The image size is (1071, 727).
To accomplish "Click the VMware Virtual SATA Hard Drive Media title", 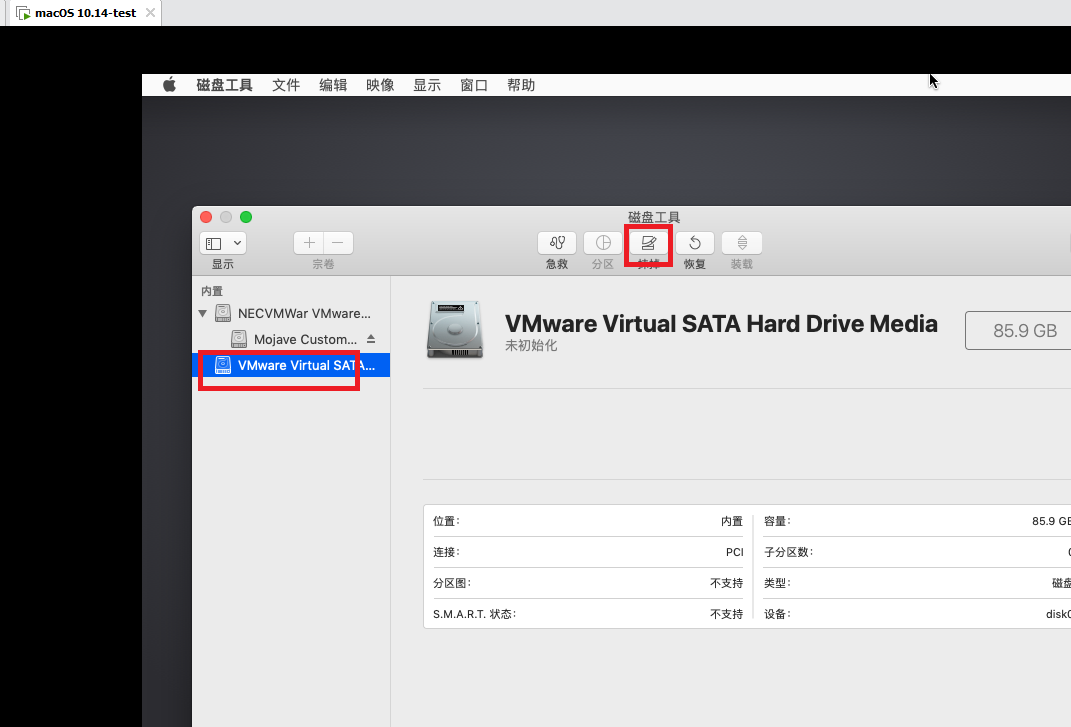I will click(721, 323).
